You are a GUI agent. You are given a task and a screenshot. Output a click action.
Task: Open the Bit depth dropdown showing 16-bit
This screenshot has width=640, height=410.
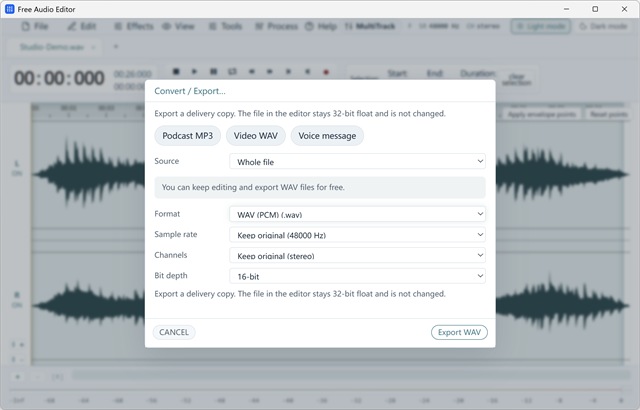(357, 276)
